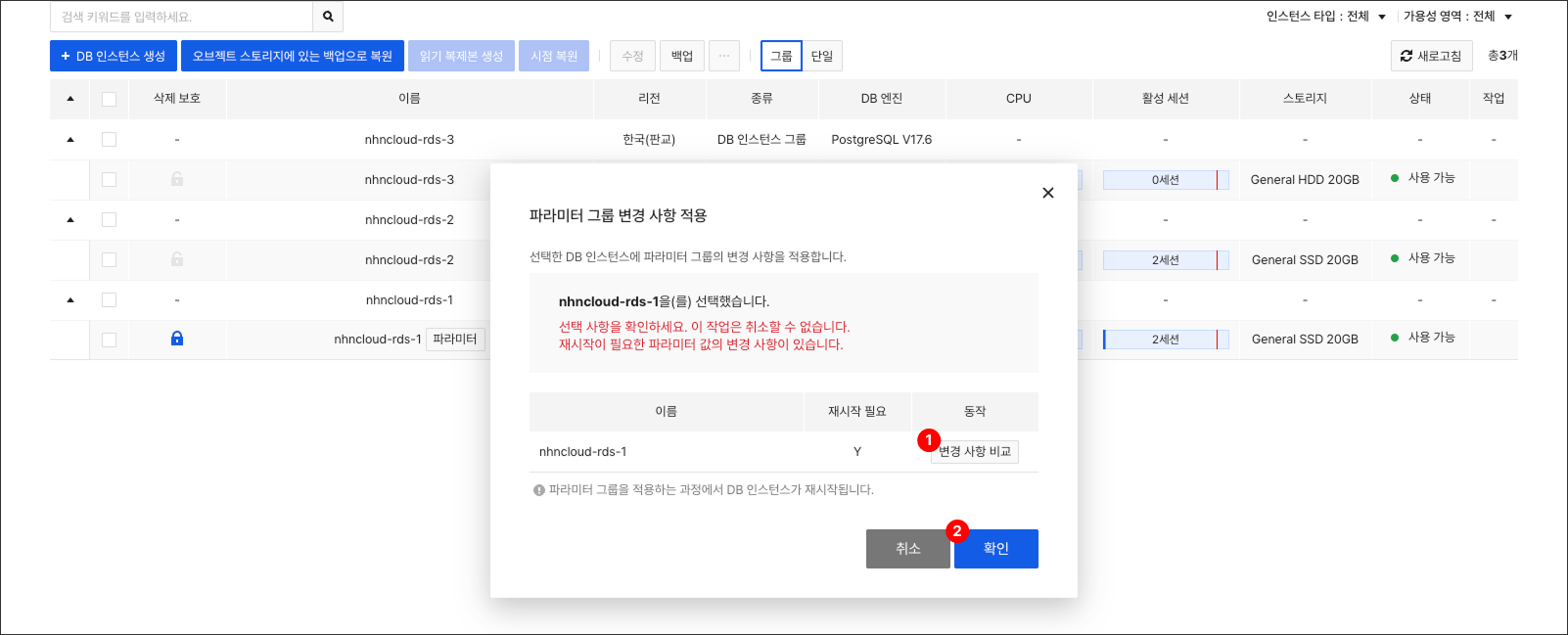Open the 인스턴스 타입 filter dropdown
1568x635 pixels.
tap(1326, 17)
